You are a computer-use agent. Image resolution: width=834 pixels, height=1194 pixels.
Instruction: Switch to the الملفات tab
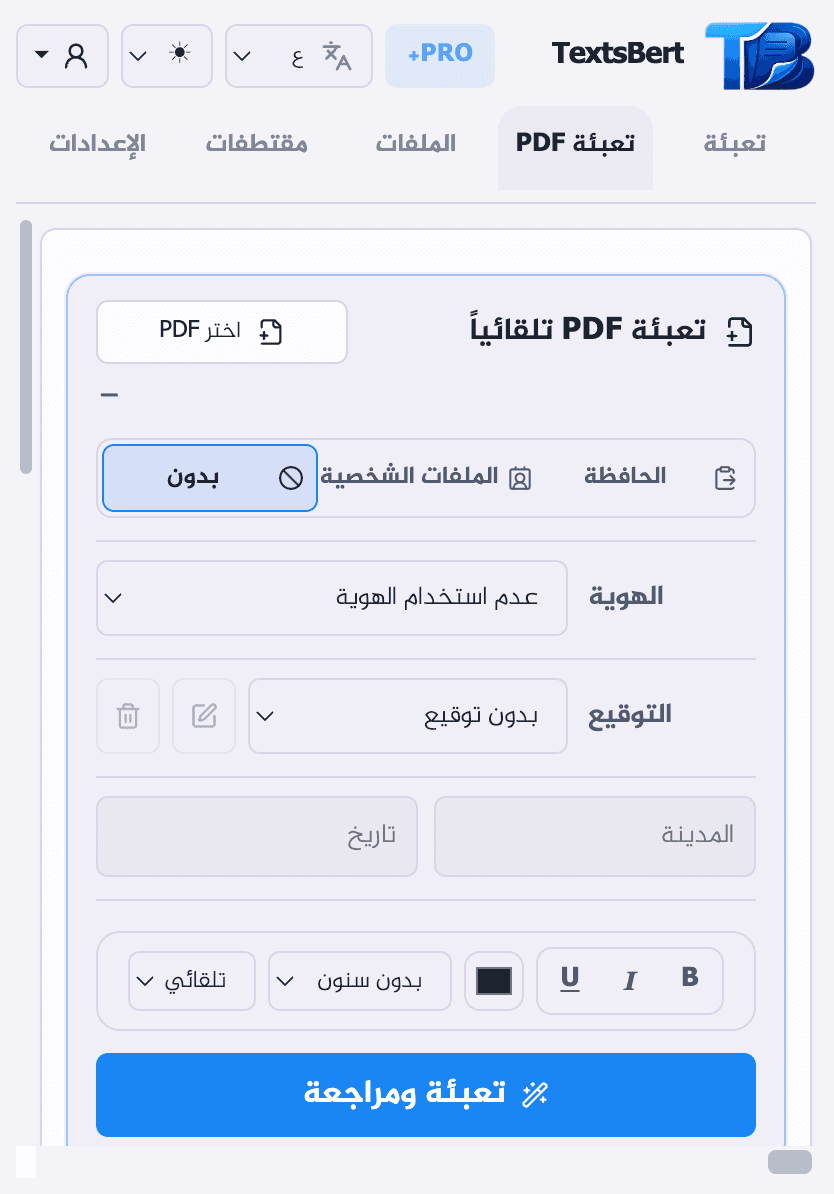click(415, 142)
